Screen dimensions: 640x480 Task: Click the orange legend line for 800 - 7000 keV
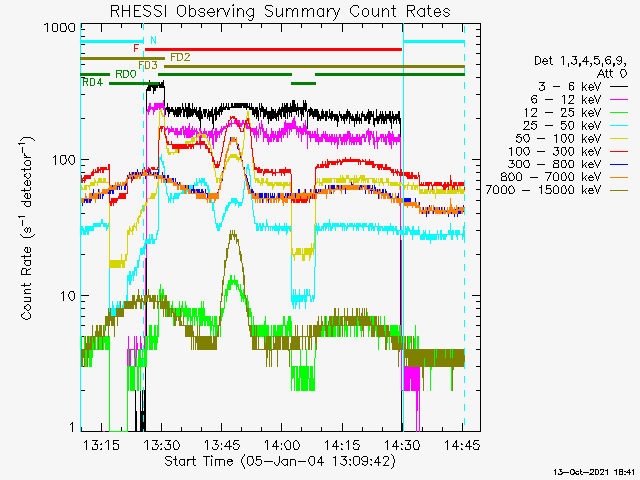click(x=619, y=177)
